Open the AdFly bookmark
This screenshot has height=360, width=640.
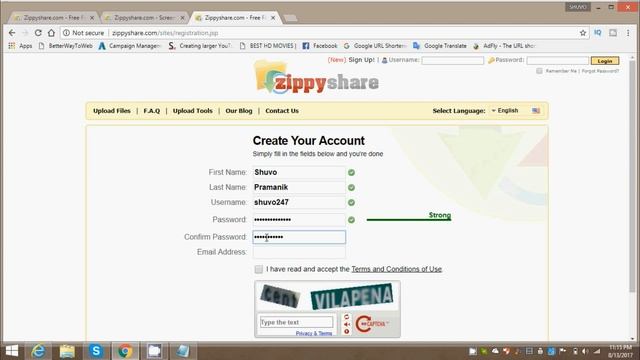click(504, 46)
